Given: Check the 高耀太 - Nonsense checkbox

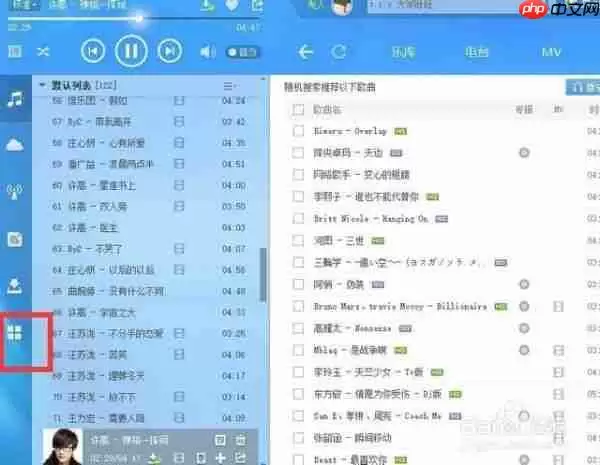Looking at the screenshot, I should pos(298,328).
